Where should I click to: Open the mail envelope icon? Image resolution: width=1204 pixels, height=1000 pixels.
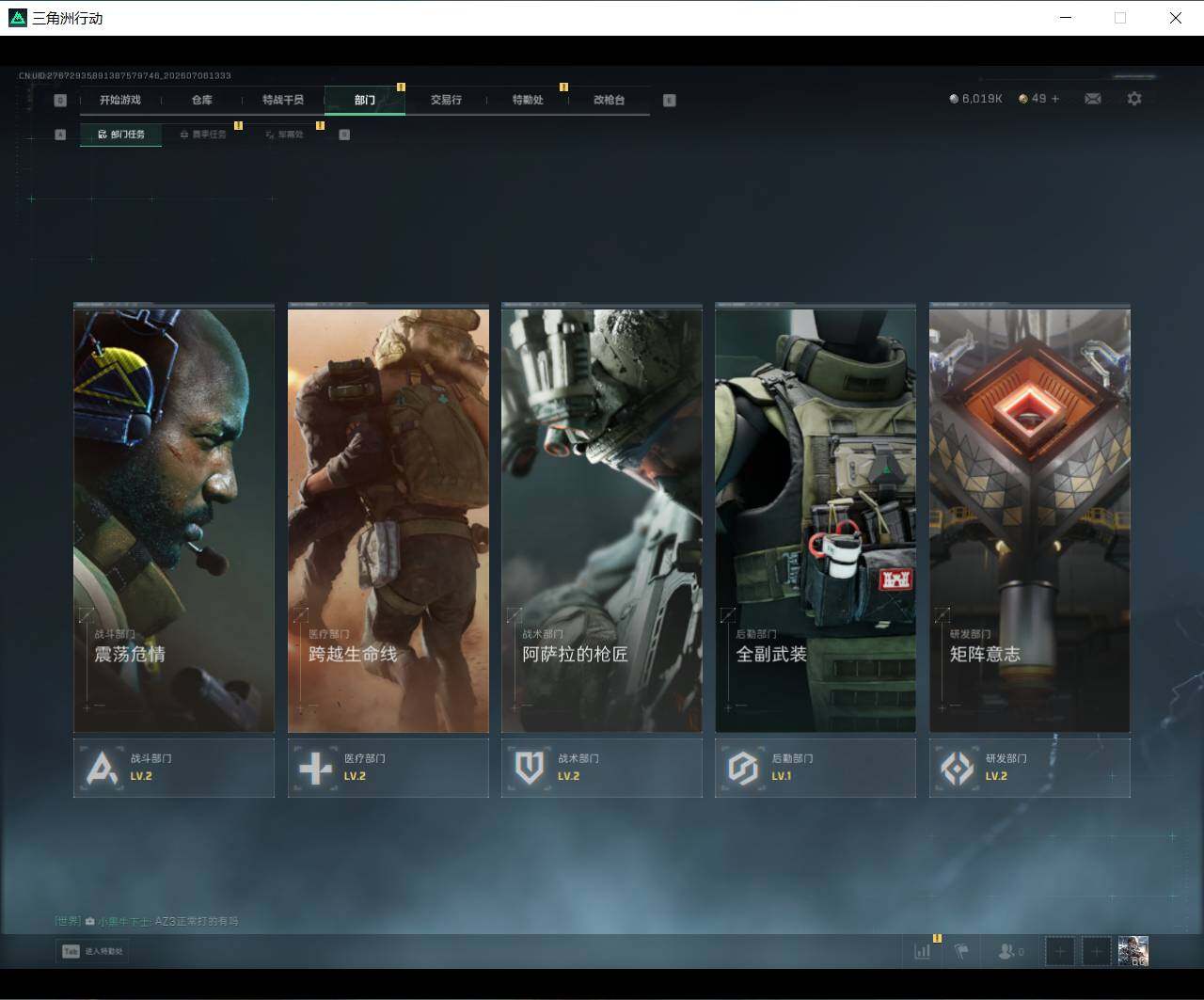1092,99
